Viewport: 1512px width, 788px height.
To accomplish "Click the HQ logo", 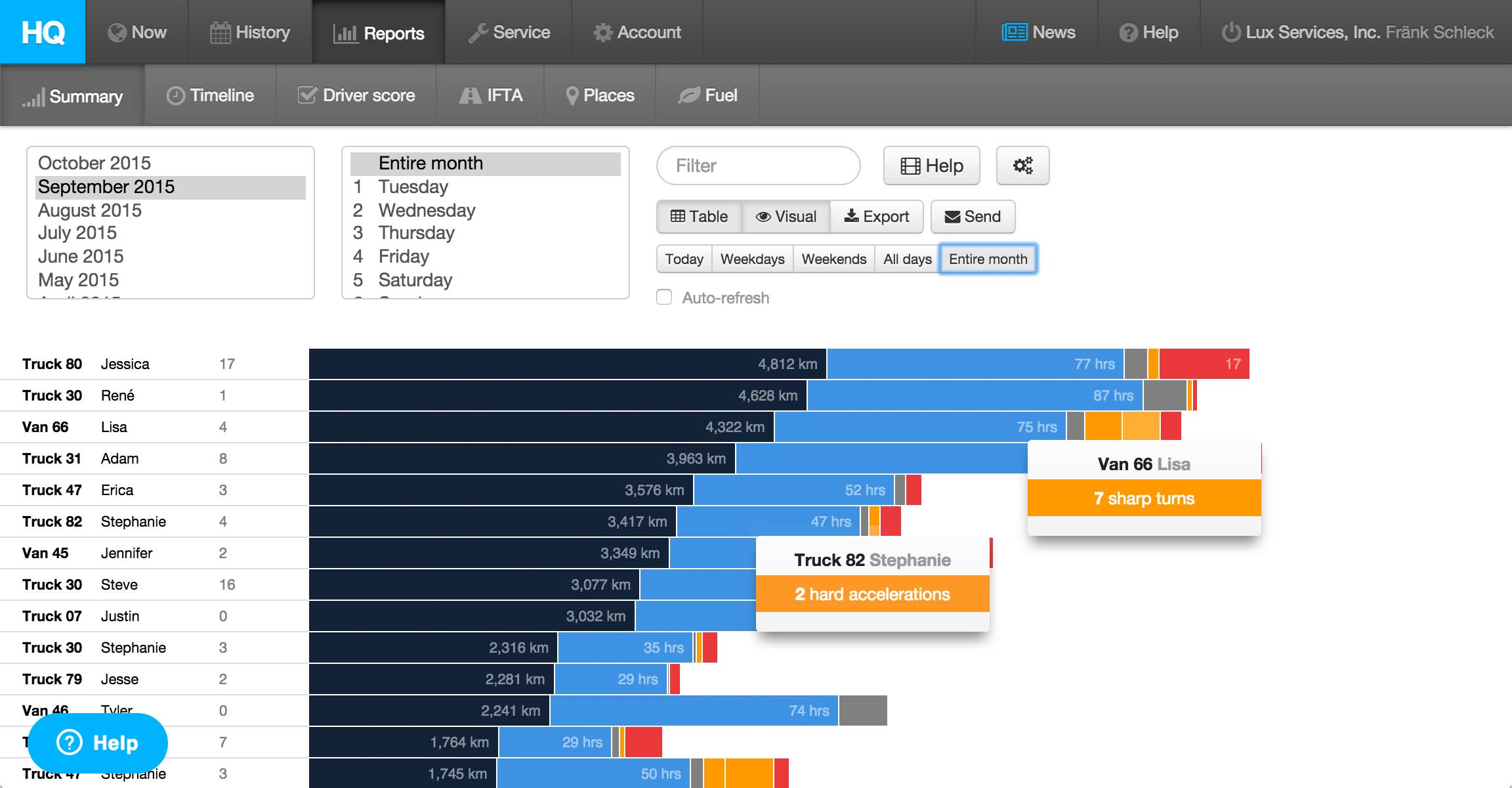I will (43, 32).
